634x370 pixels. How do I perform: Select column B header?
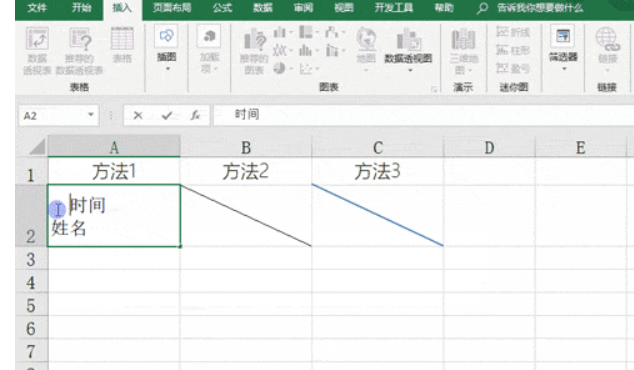coord(246,146)
